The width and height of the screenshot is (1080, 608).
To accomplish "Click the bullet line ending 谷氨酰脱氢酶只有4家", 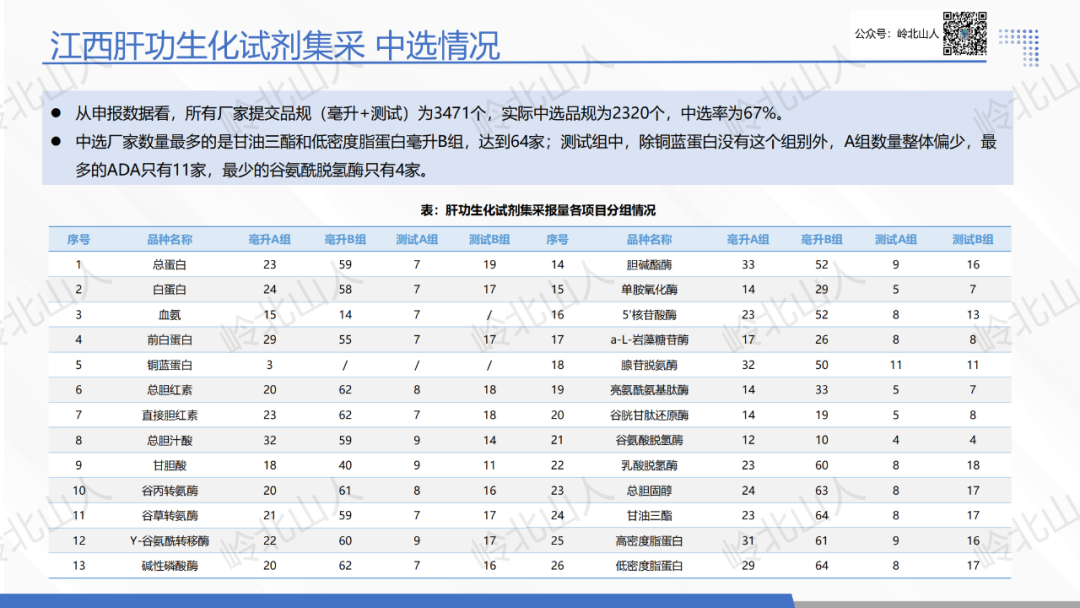I will 252,169.
